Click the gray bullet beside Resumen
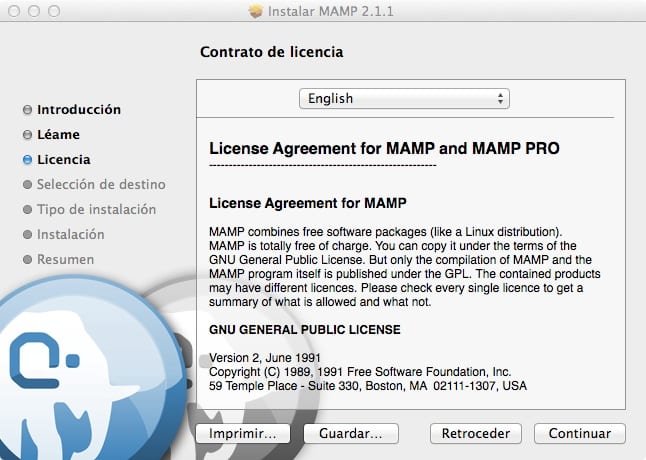646x460 pixels. click(27, 260)
